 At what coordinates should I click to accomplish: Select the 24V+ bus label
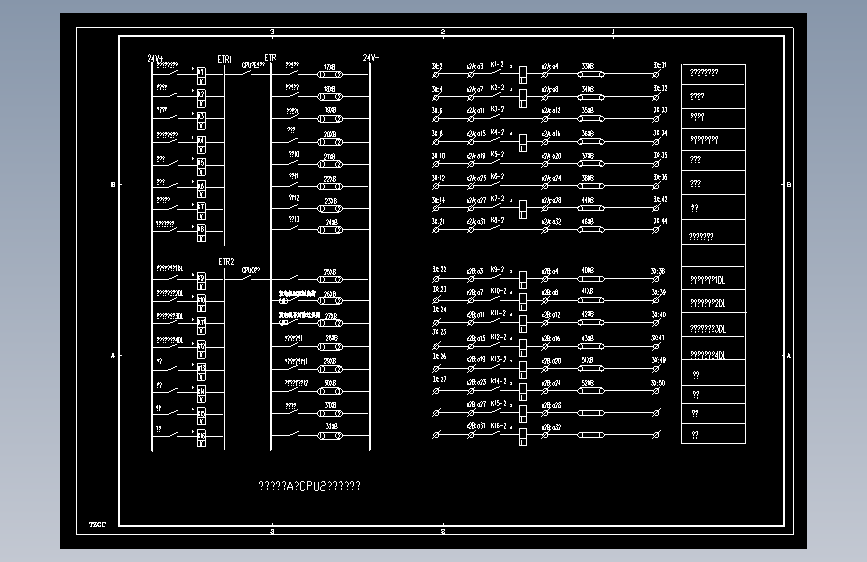click(x=155, y=58)
